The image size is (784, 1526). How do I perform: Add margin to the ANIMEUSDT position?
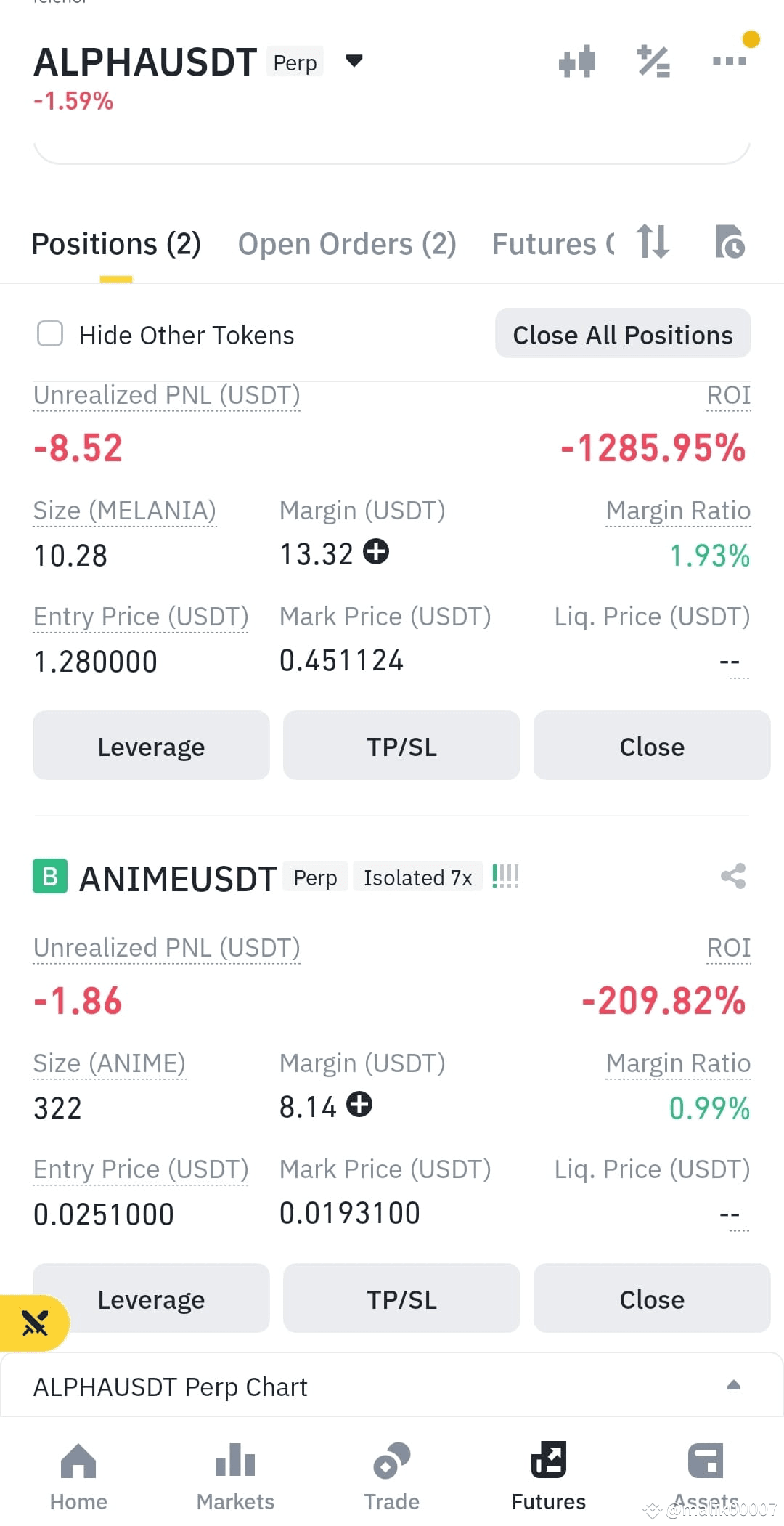click(359, 1105)
